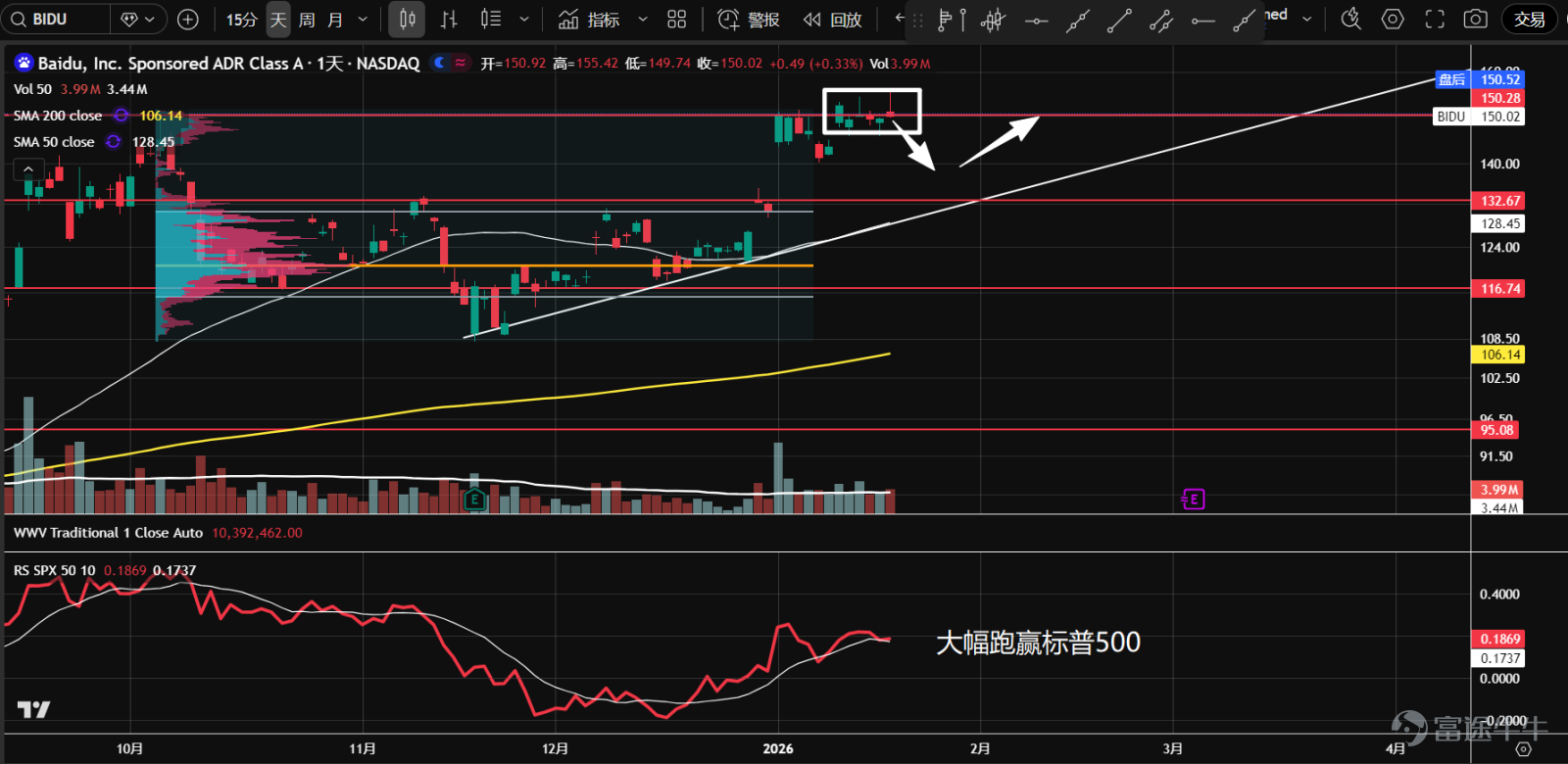The height and width of the screenshot is (764, 1568).
Task: Click the Baidu paw logo in legend
Action: [24, 63]
